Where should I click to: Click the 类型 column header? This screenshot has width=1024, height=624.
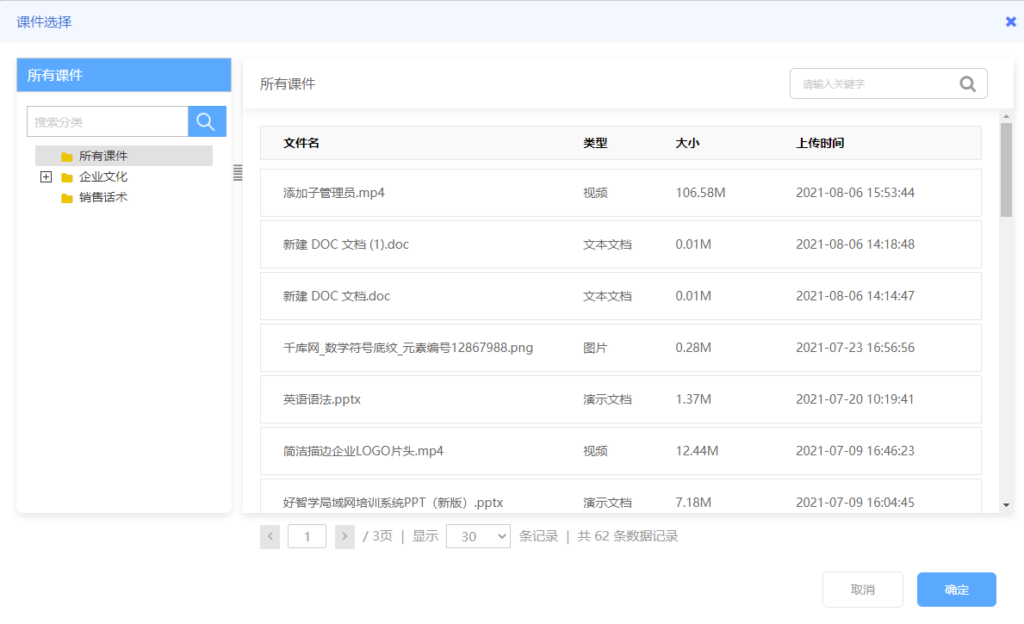point(595,143)
